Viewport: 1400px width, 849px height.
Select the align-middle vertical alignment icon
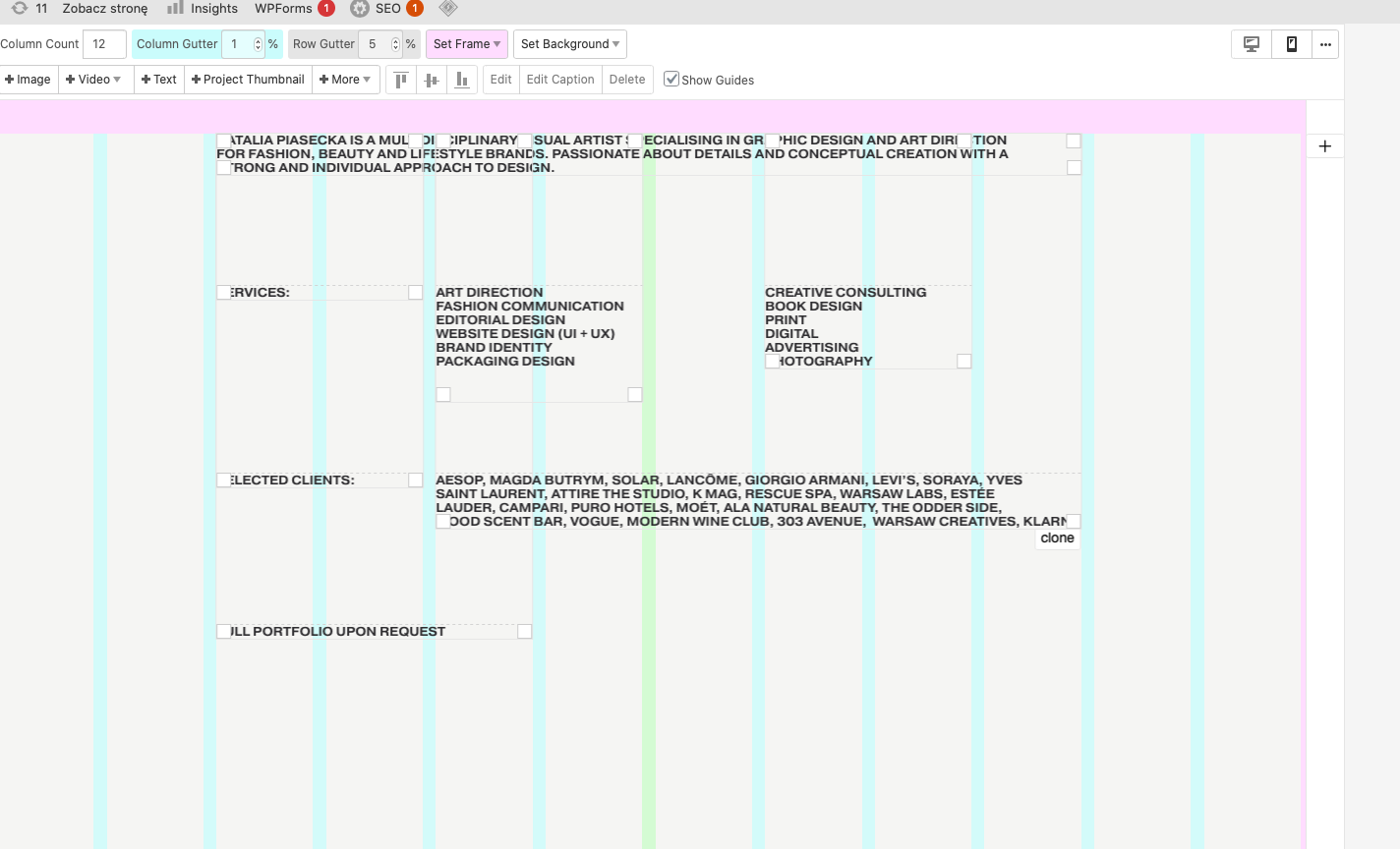pyautogui.click(x=431, y=80)
